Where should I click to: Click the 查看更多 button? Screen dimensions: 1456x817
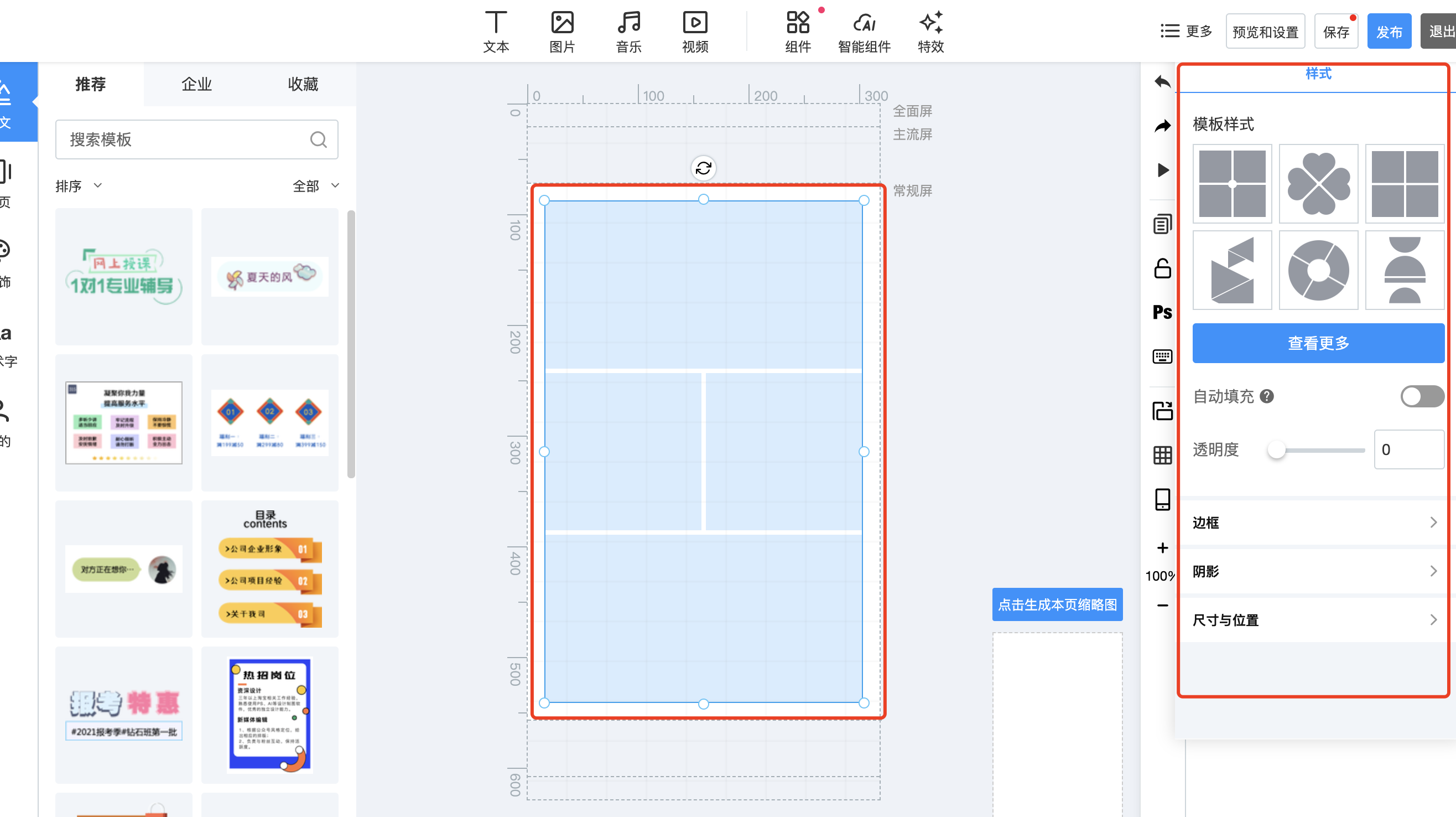tap(1318, 343)
